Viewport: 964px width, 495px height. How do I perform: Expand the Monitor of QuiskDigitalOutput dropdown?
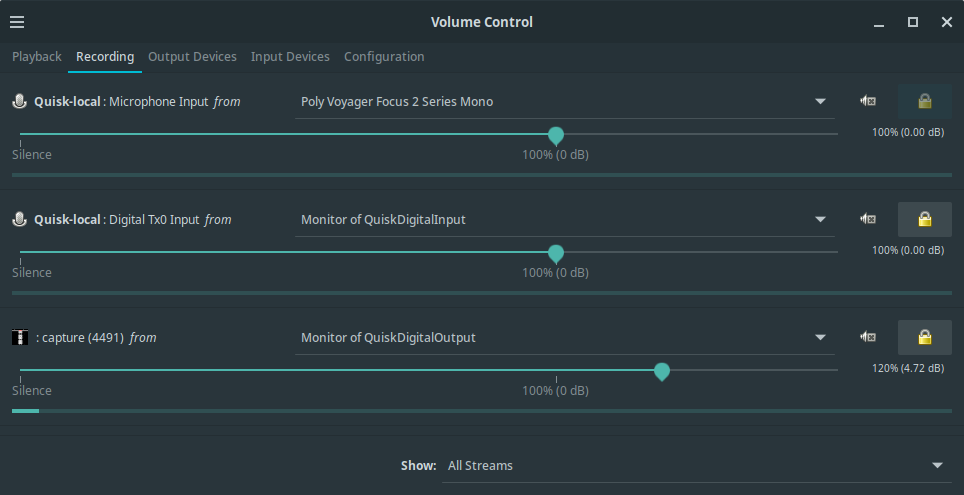click(565, 337)
